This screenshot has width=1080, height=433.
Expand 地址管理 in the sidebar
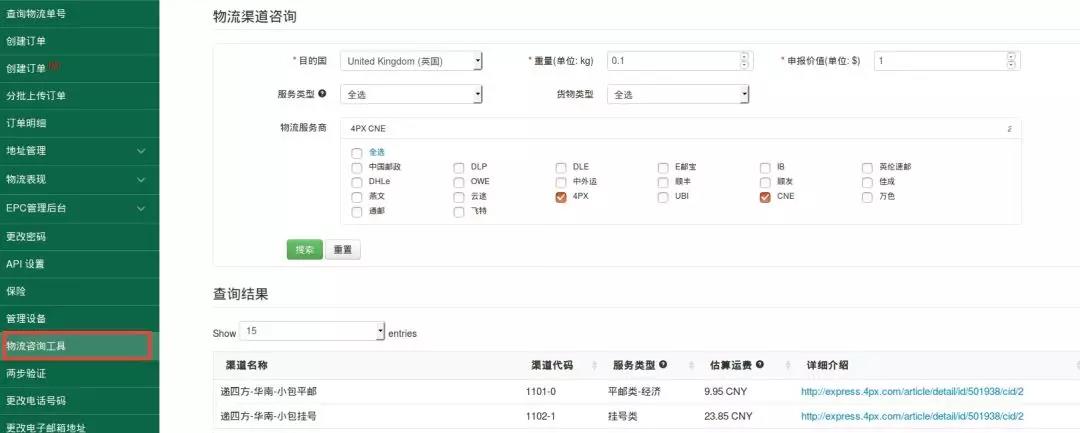[x=78, y=151]
